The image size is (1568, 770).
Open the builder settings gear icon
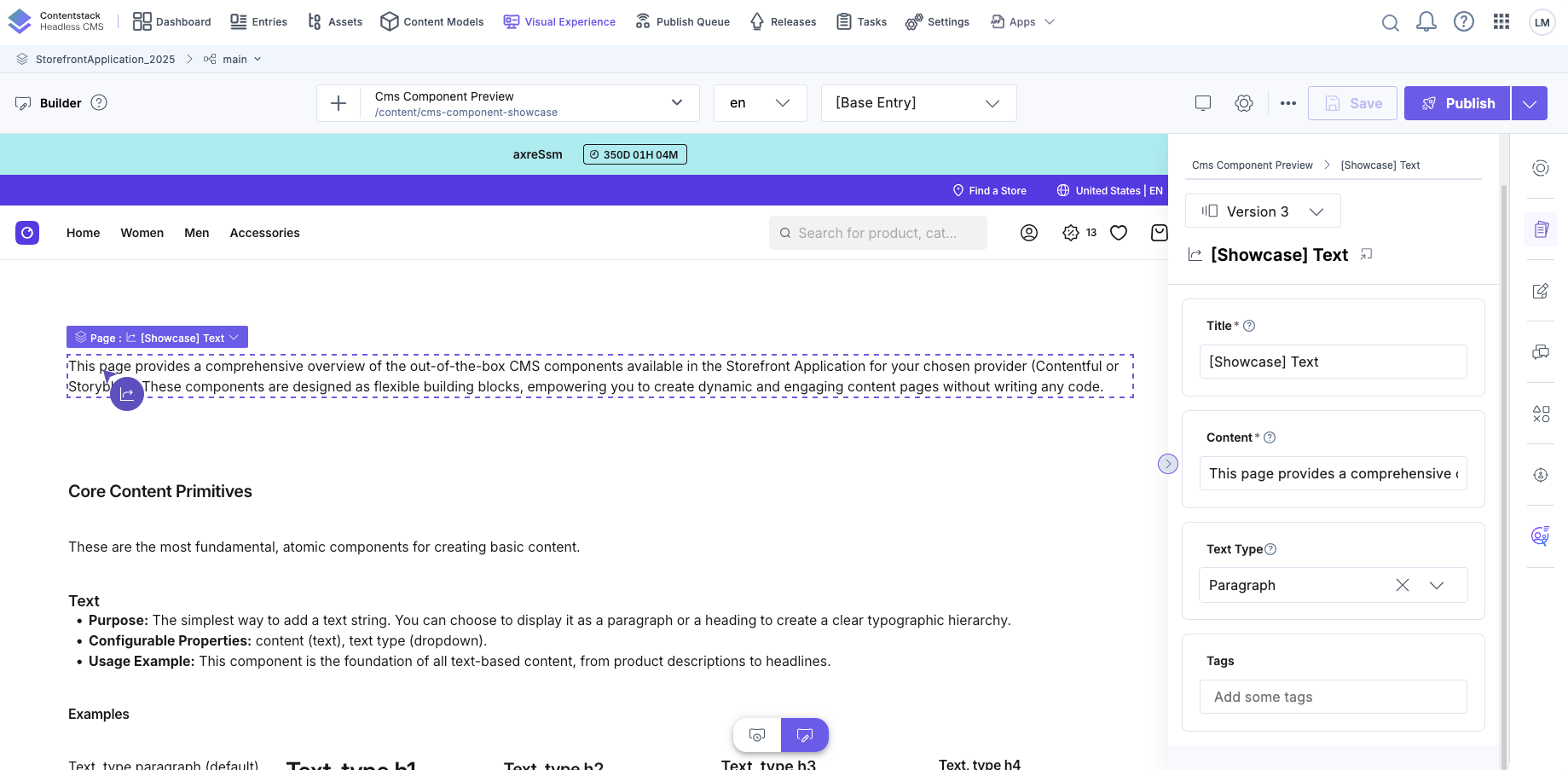tap(1243, 103)
